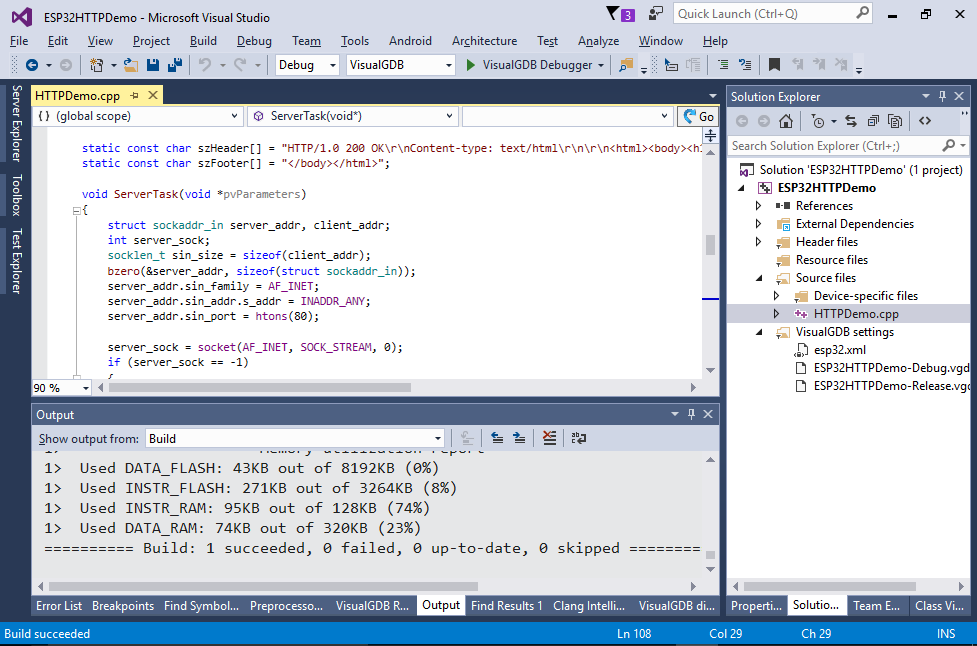Viewport: 977px width, 646px height.
Task: Expand the References node
Action: coord(758,206)
